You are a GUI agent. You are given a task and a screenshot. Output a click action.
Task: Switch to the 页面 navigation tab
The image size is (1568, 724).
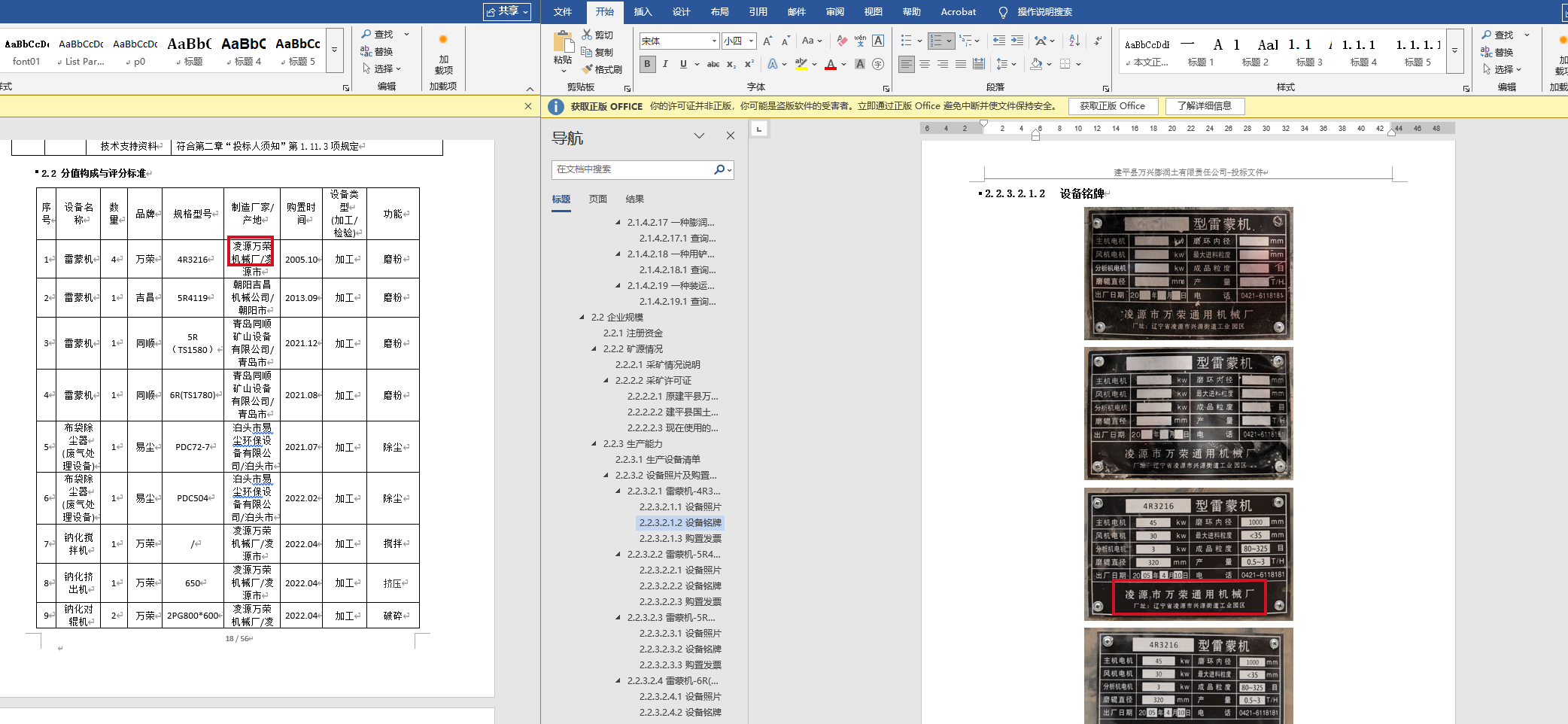597,199
